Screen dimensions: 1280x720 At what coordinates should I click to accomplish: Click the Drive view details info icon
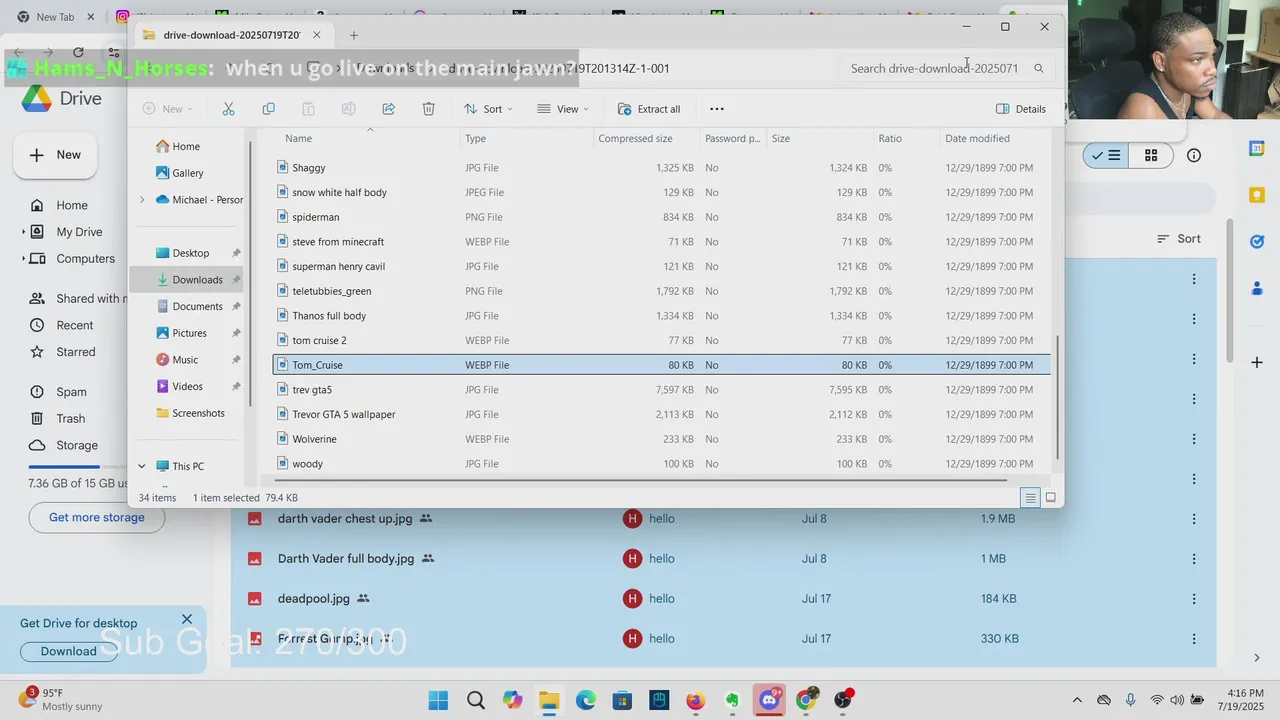point(1194,156)
